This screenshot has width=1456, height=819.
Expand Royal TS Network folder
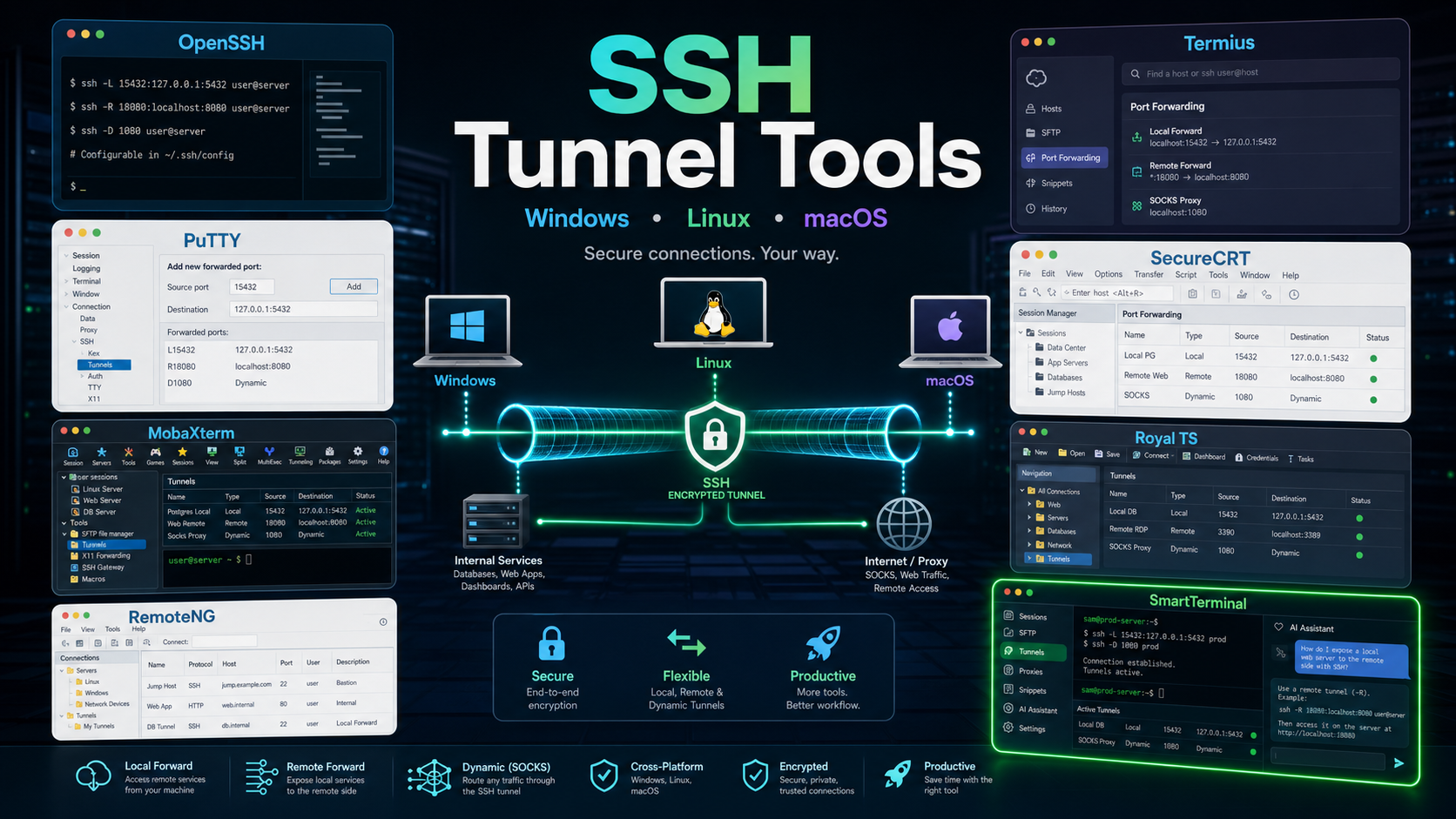pos(1029,545)
